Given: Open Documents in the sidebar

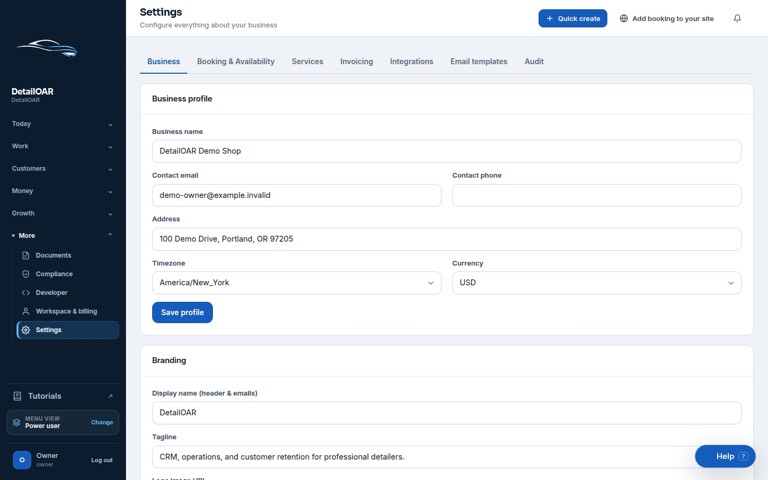Looking at the screenshot, I should point(68,255).
